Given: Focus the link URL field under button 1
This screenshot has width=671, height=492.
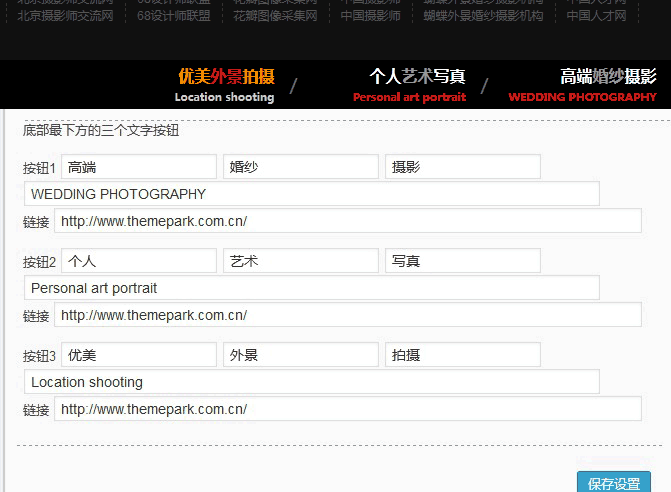Looking at the screenshot, I should point(347,221).
